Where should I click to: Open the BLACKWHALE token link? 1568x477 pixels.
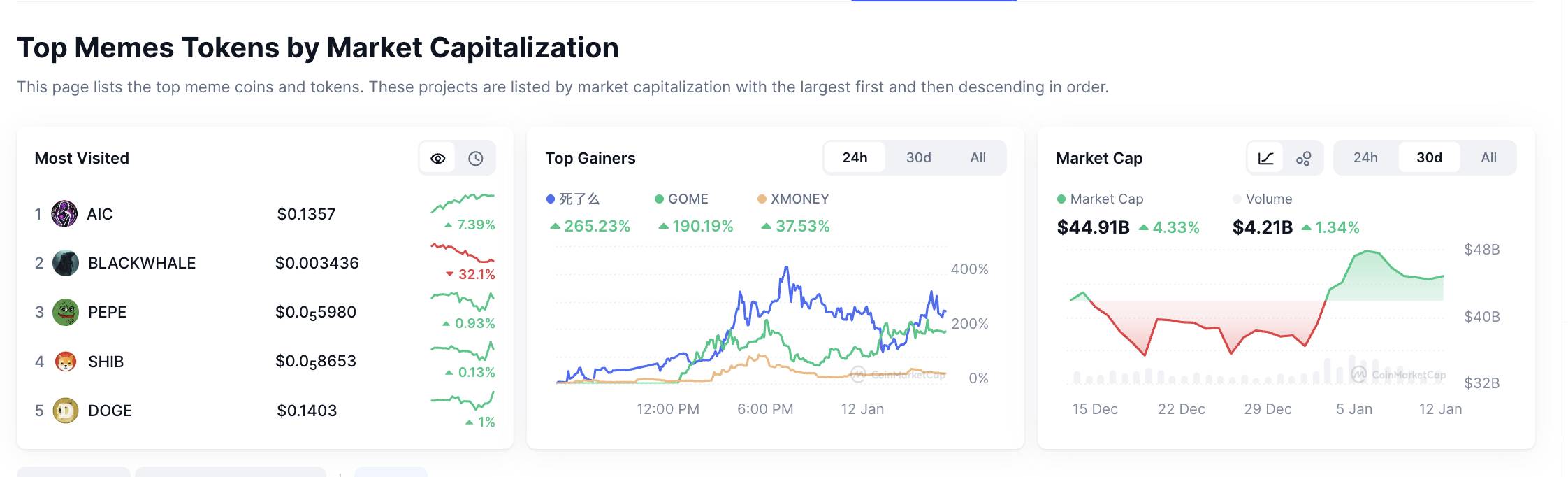click(142, 263)
